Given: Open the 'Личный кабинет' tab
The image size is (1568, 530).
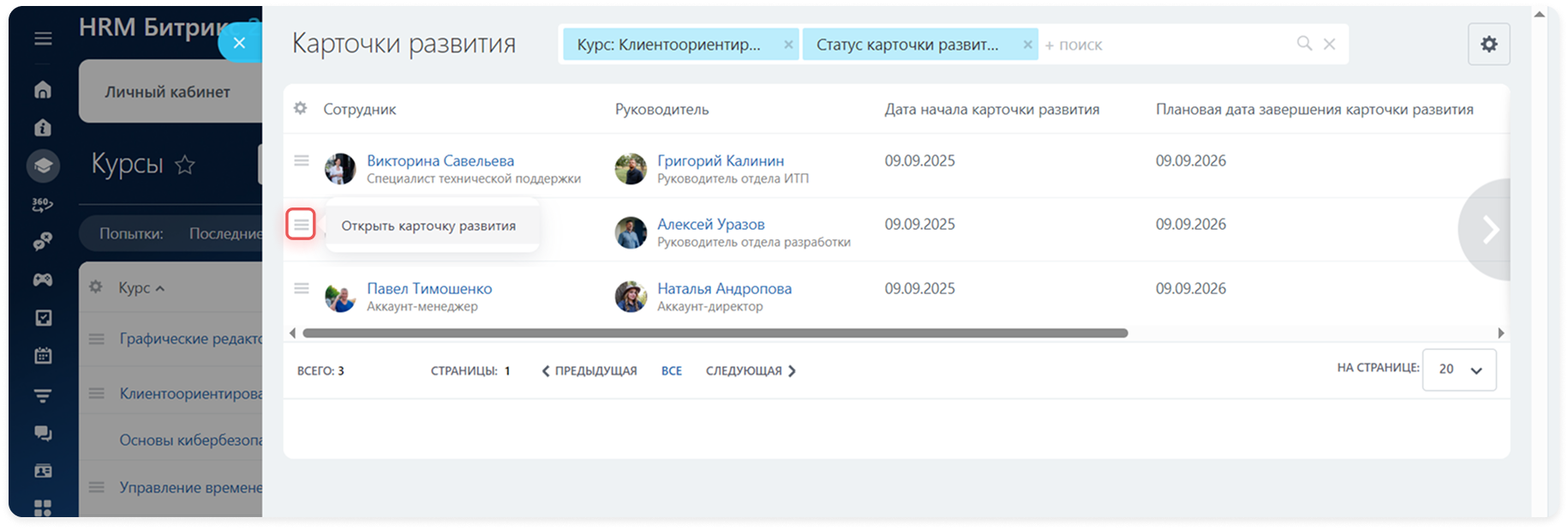Looking at the screenshot, I should [168, 92].
